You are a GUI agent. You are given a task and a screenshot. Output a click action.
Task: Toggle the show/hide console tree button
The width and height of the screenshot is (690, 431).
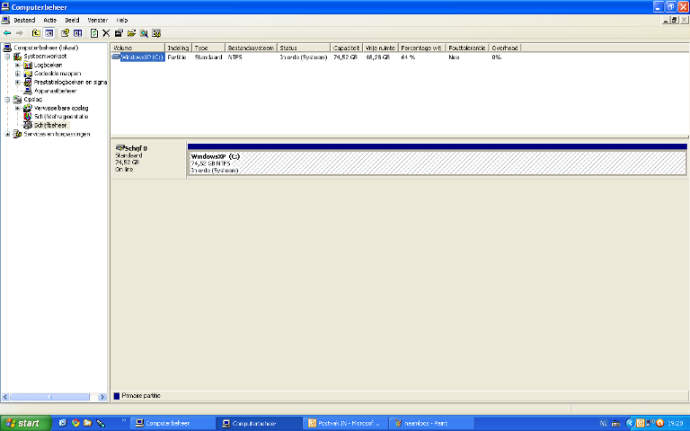[49, 33]
